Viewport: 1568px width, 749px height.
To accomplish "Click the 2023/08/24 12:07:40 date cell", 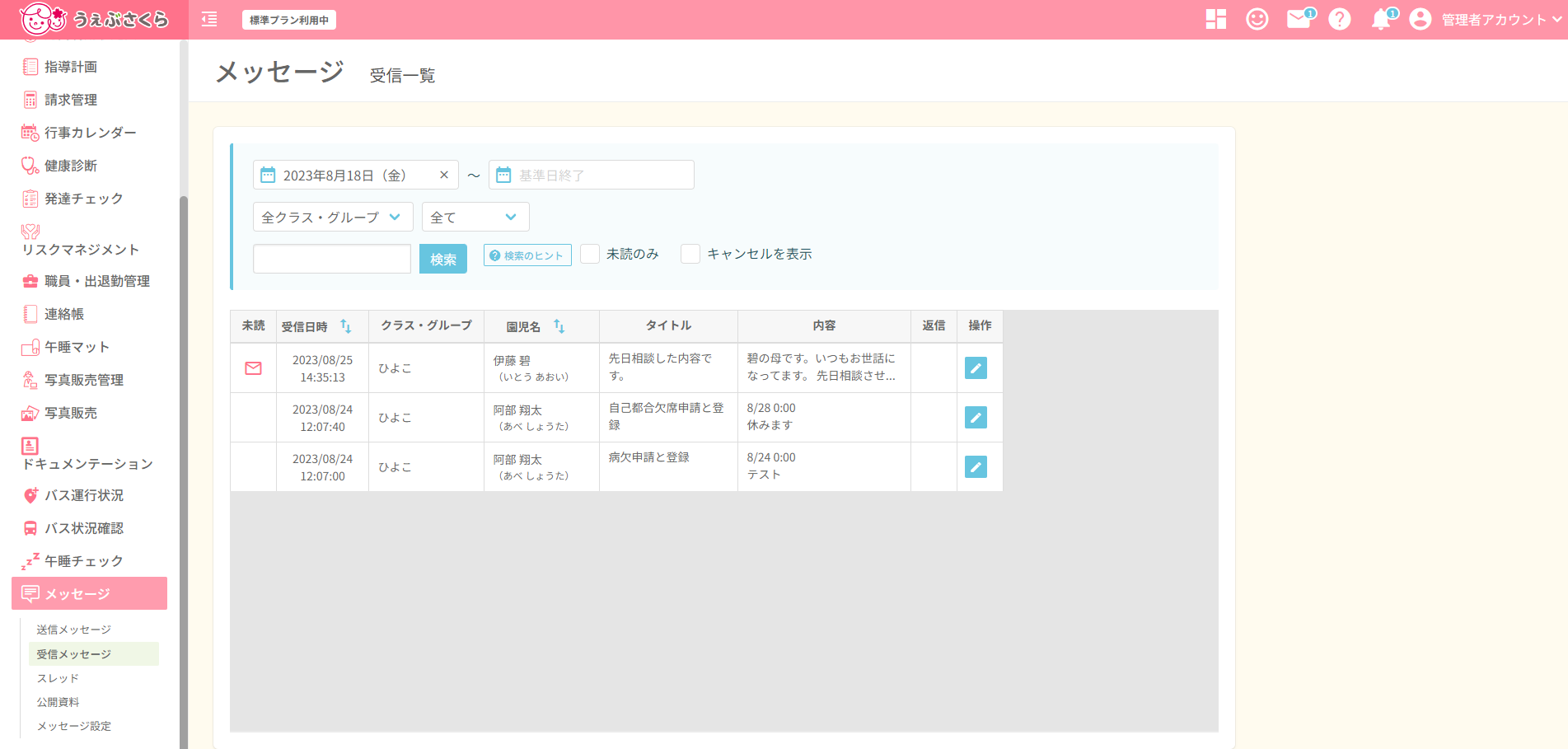I will click(x=322, y=418).
